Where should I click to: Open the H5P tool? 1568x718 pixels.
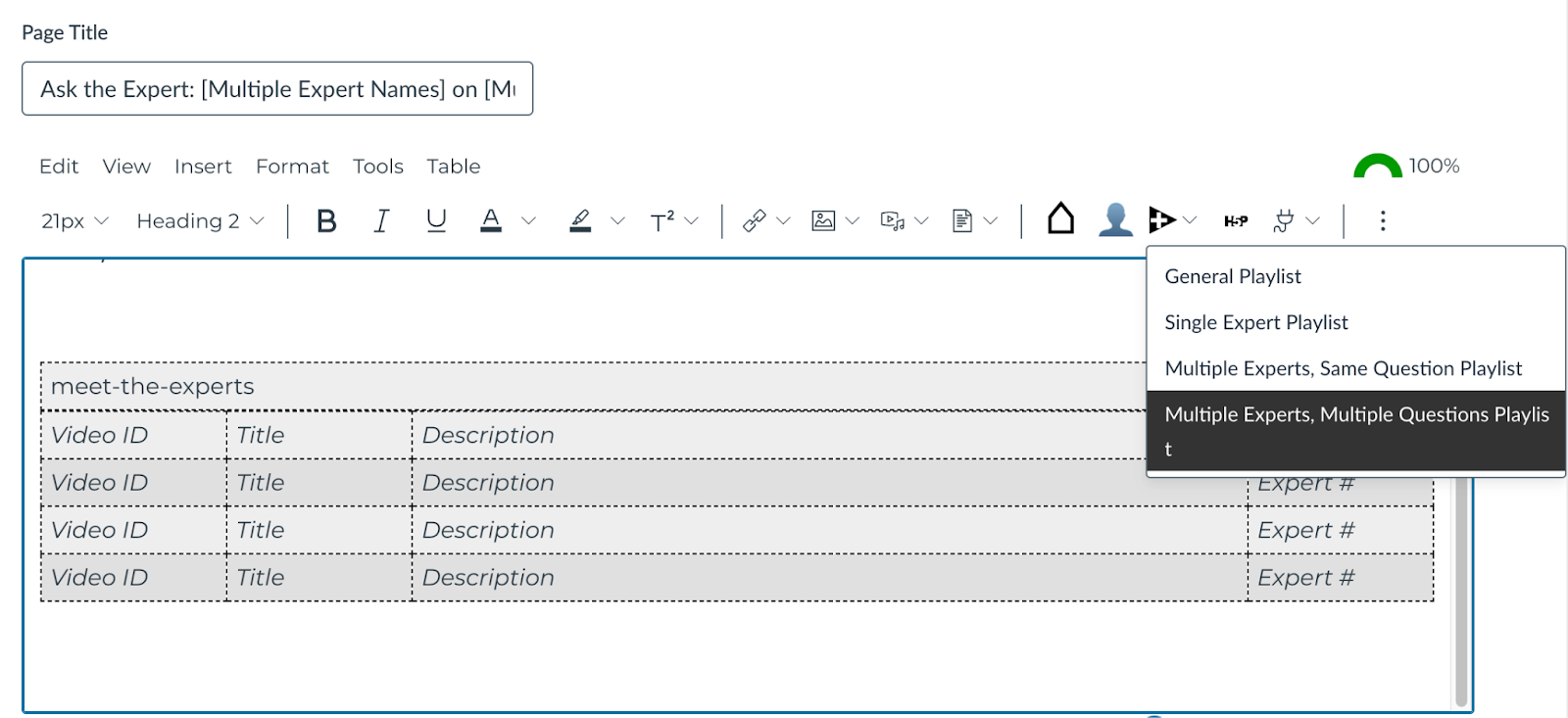1236,221
